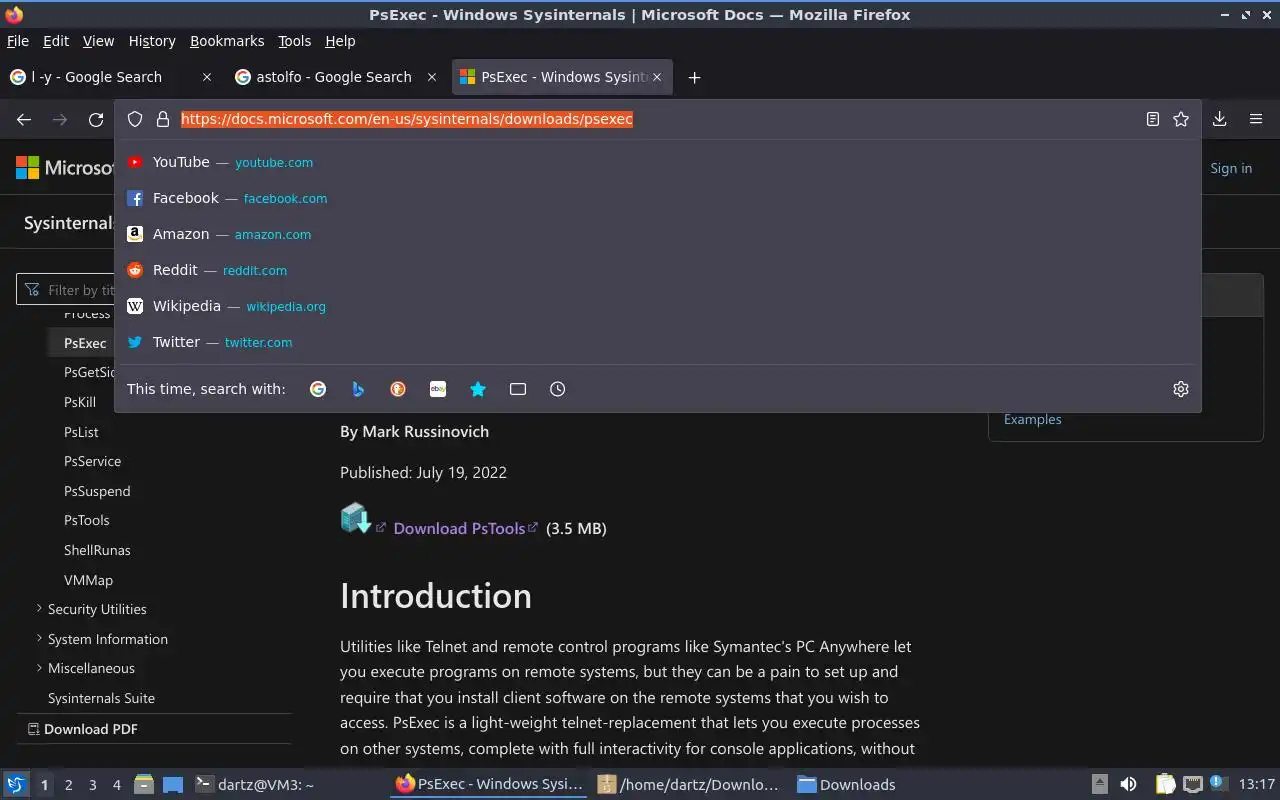Search this time with Google icon

pos(318,389)
